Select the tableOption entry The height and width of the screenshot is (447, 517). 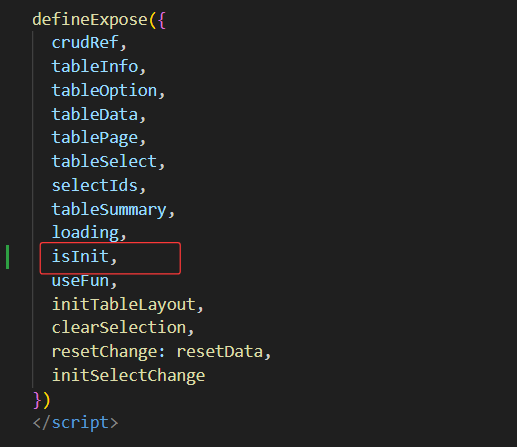point(104,90)
